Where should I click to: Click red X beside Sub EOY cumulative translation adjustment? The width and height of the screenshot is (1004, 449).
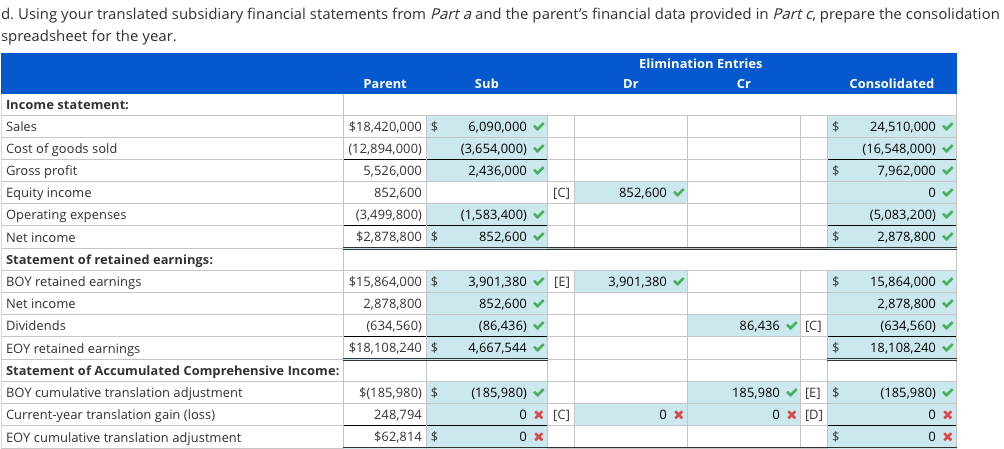539,437
